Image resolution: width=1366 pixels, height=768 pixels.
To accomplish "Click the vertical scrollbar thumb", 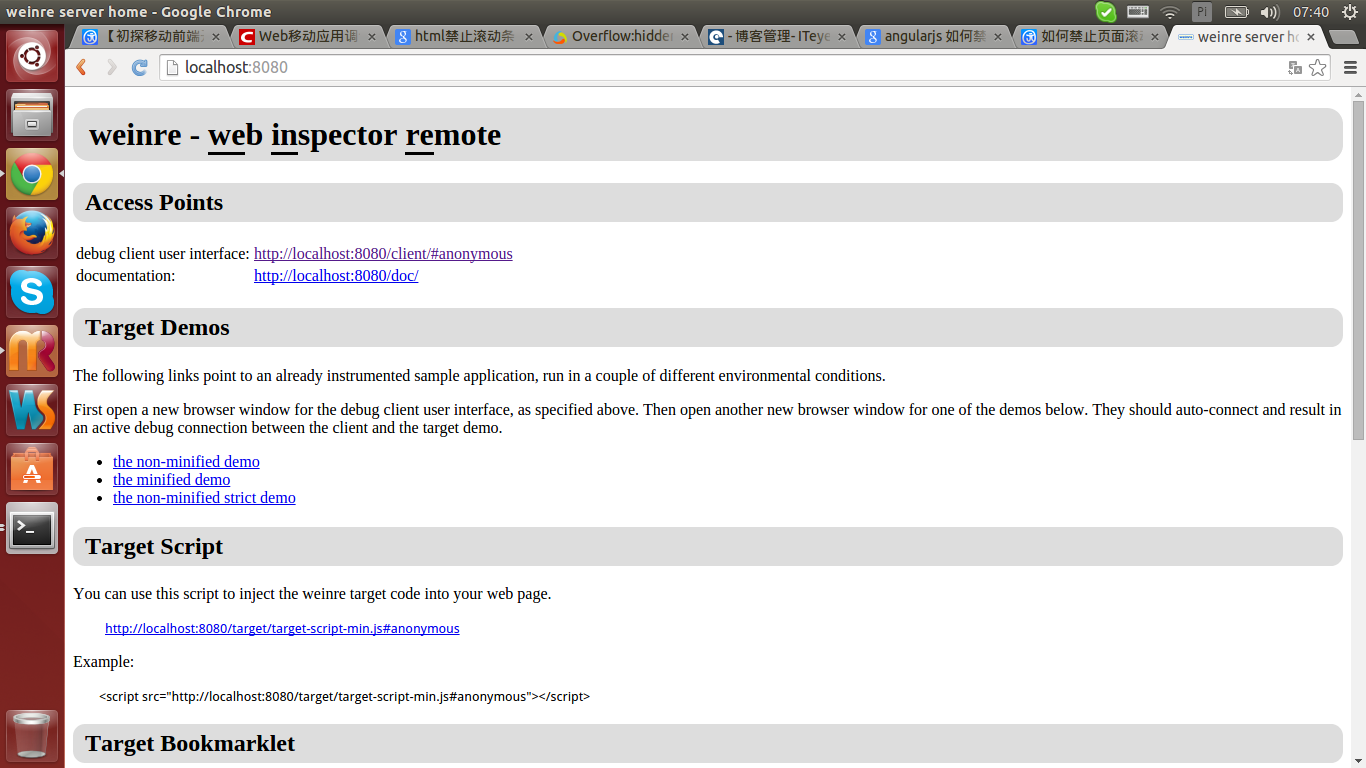I will pyautogui.click(x=1358, y=269).
